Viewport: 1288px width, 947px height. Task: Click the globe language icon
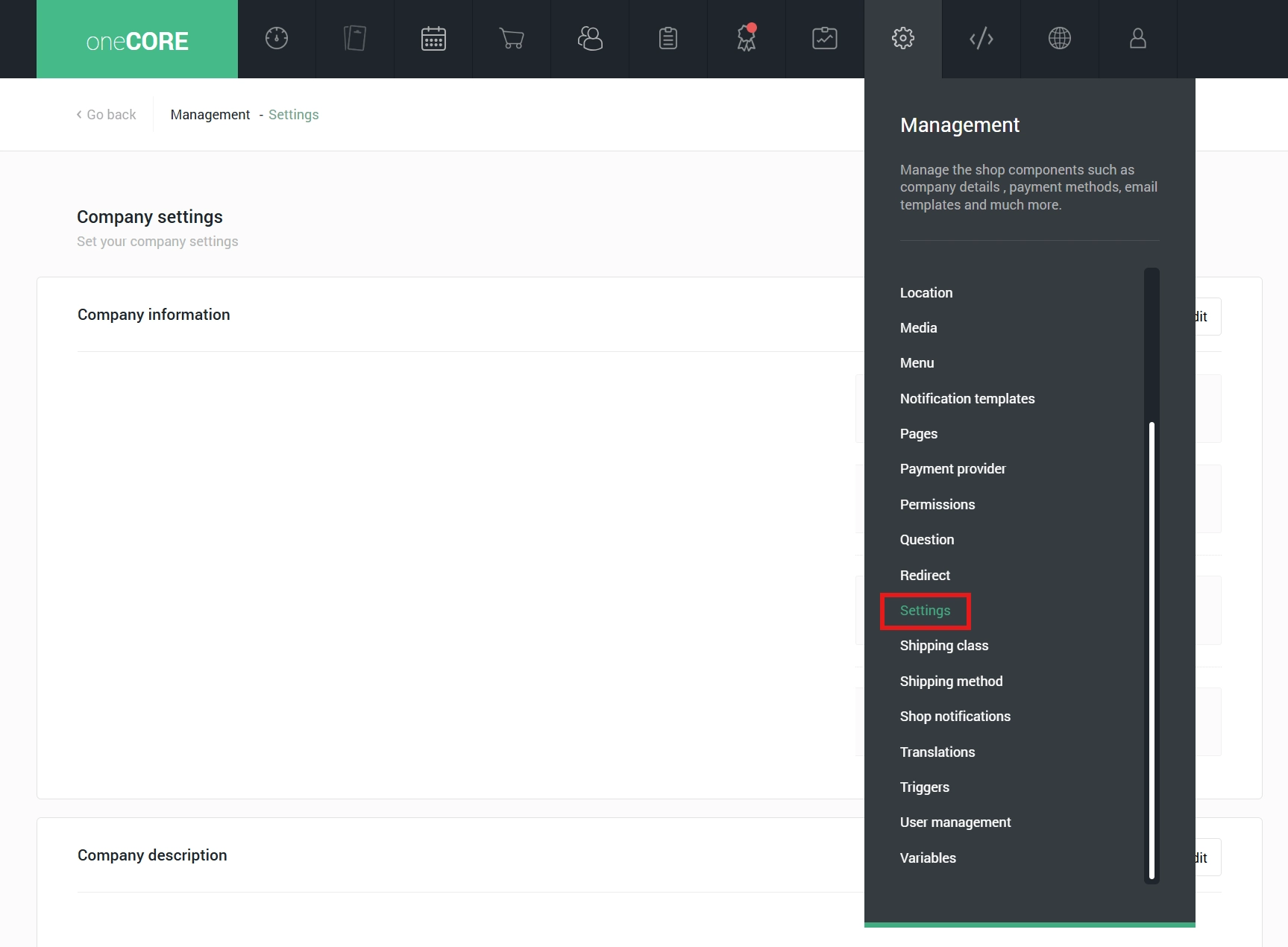click(1060, 39)
